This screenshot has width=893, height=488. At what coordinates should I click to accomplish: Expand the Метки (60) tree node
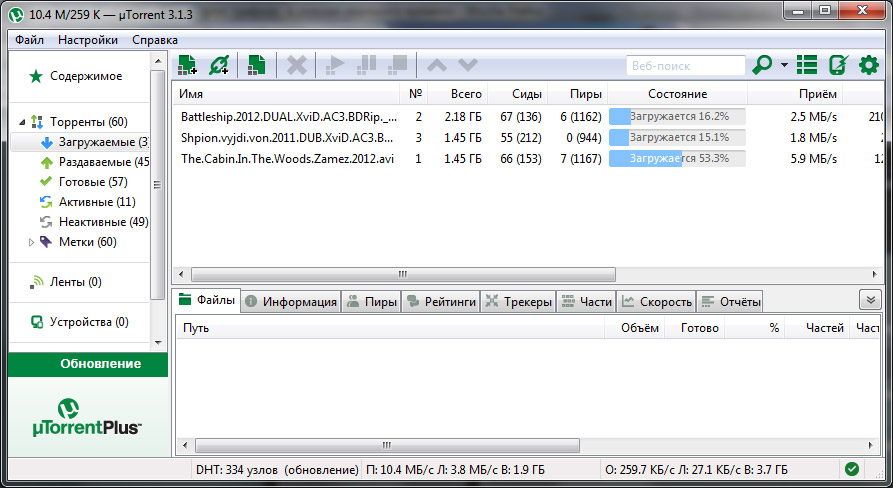31,242
